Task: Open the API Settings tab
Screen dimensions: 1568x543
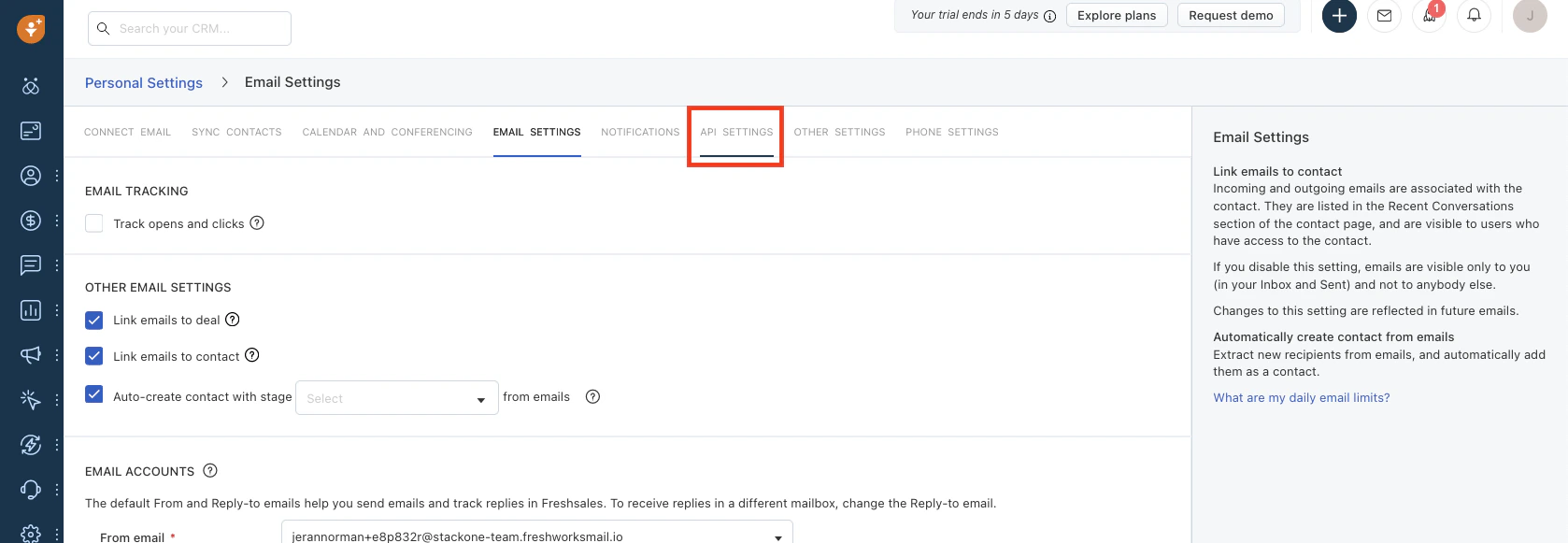Action: pos(736,132)
